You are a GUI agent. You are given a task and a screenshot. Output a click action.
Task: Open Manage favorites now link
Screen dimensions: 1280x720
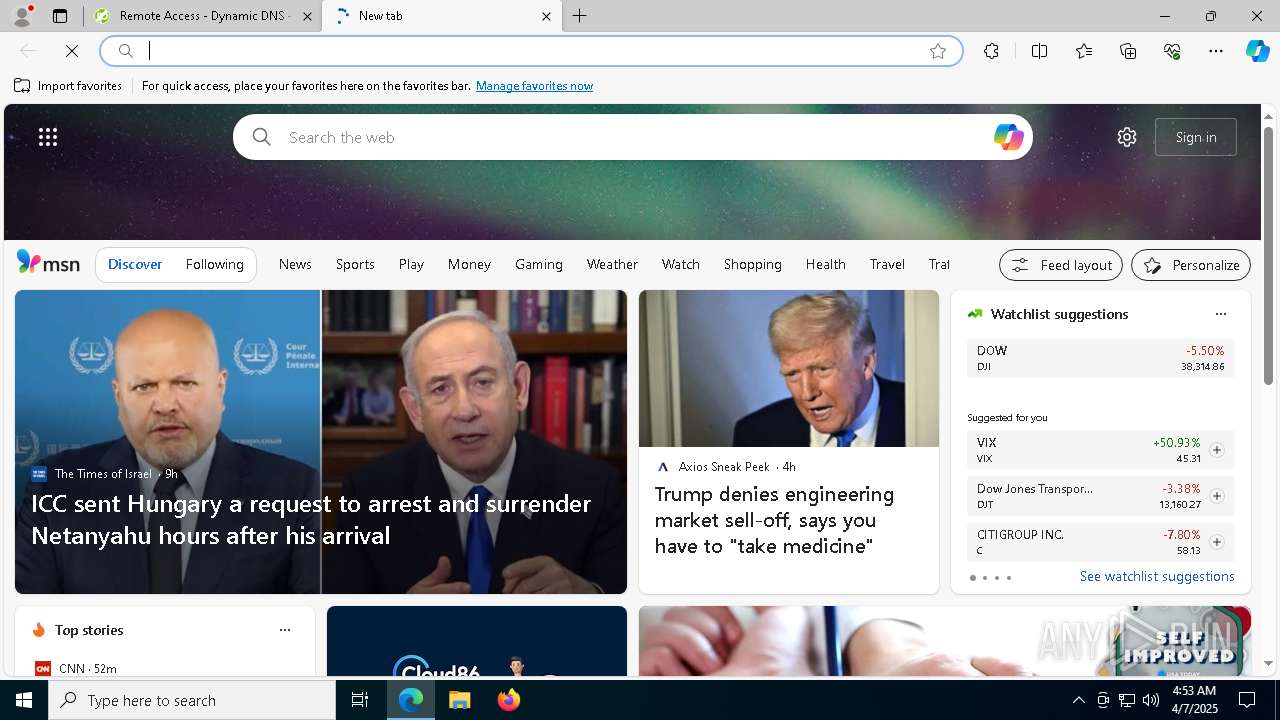coord(534,86)
